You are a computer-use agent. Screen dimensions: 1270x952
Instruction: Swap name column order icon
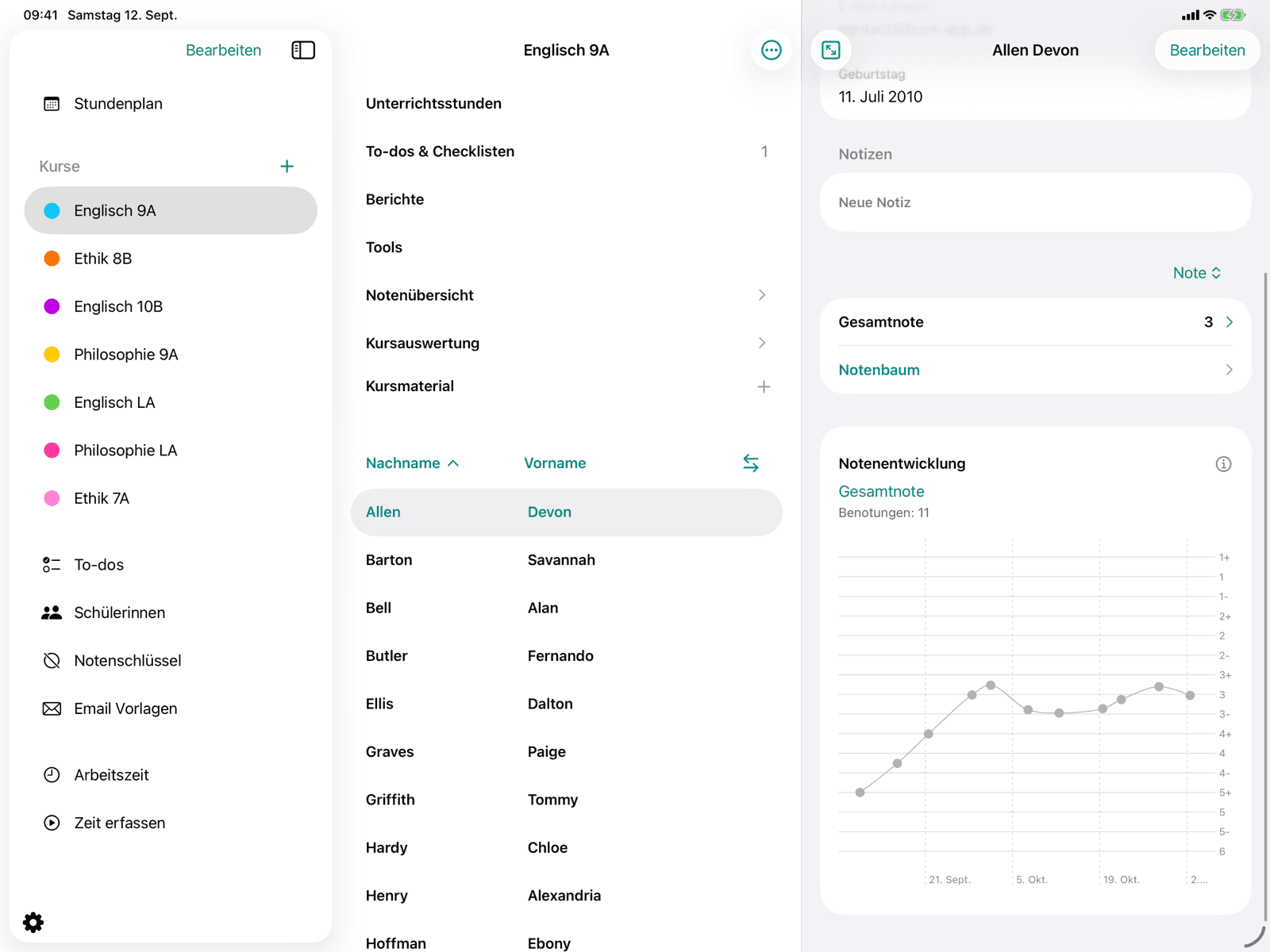coord(751,463)
